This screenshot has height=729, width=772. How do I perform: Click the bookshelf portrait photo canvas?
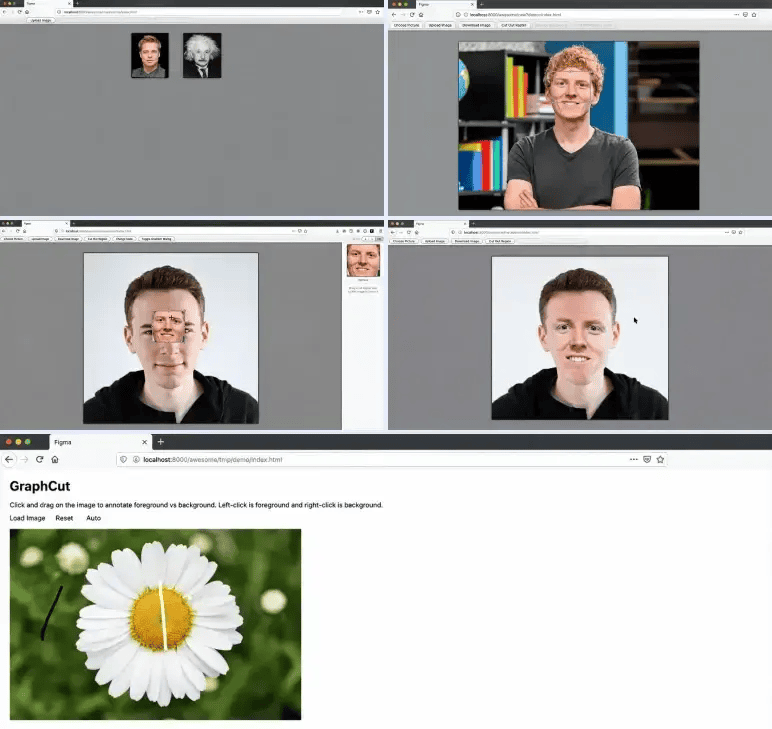pyautogui.click(x=579, y=126)
